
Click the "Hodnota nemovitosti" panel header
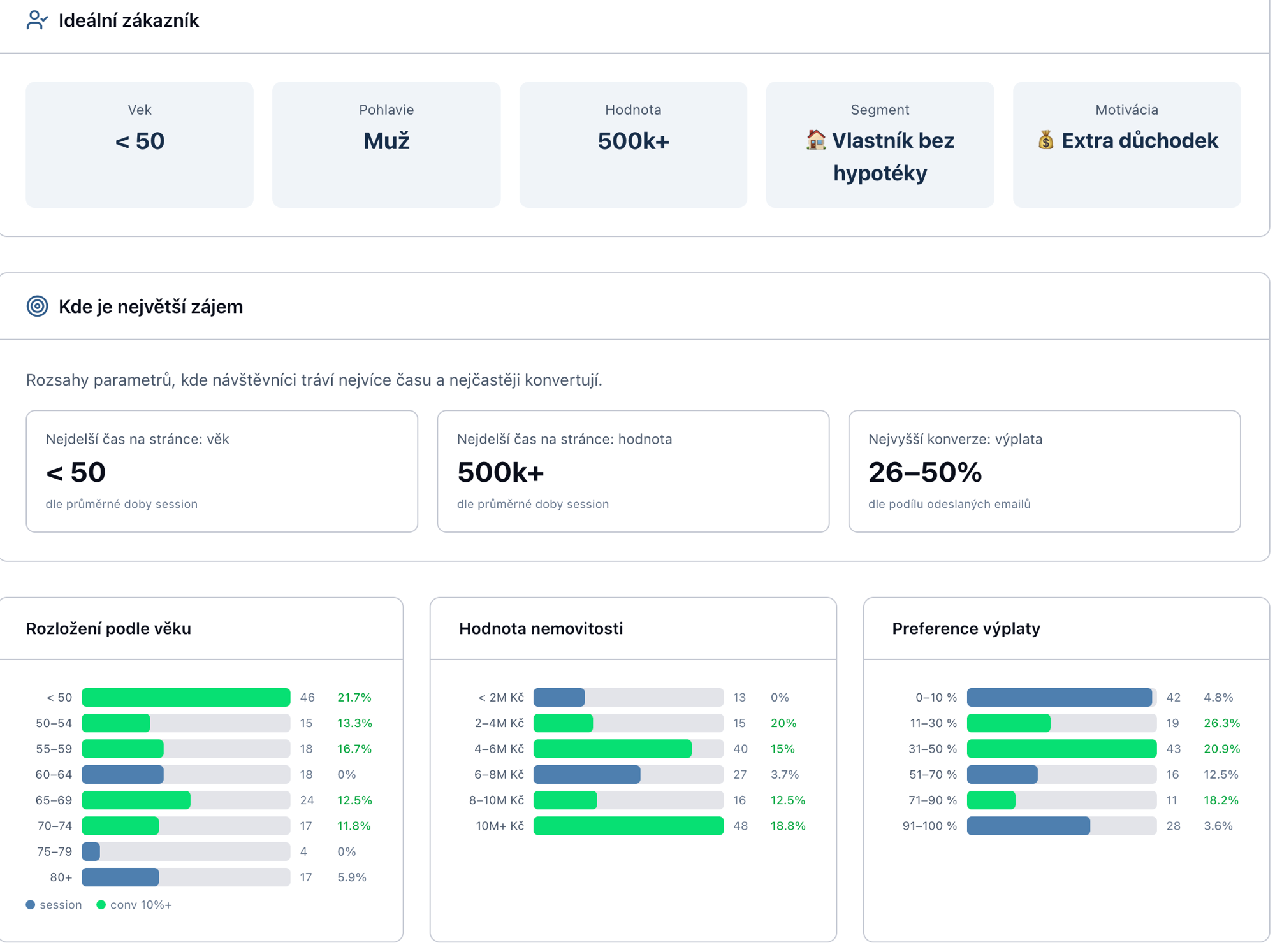[541, 628]
